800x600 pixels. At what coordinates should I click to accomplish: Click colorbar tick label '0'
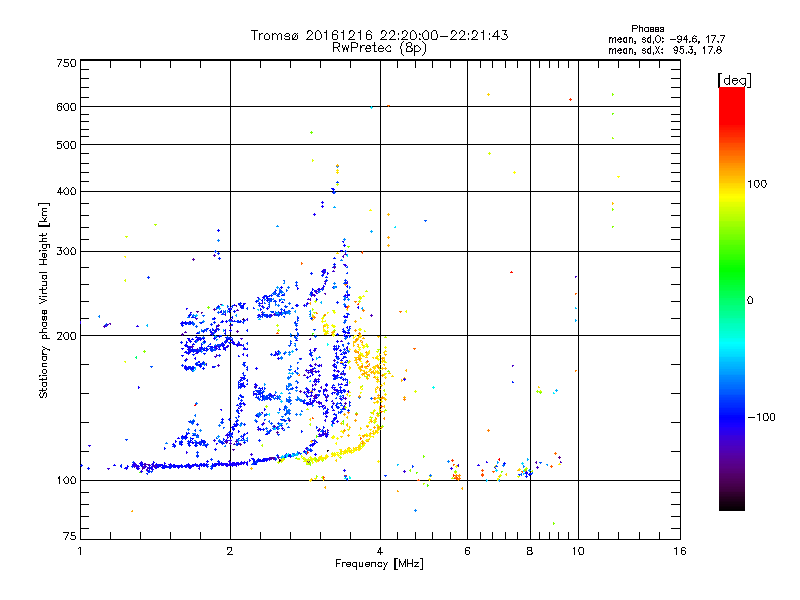[750, 301]
